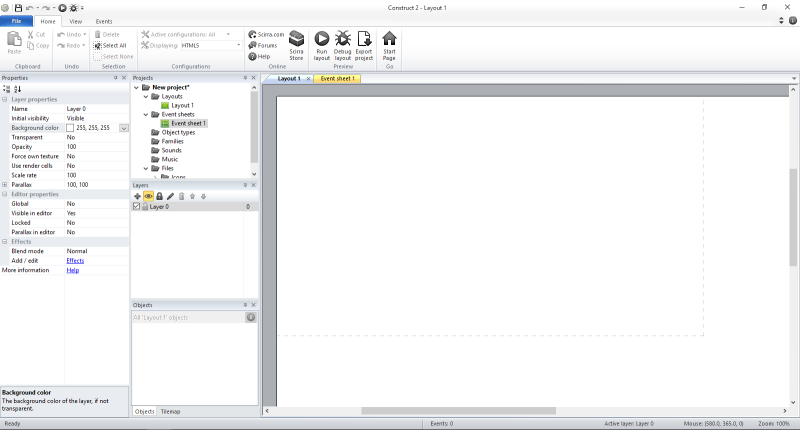Click the Objects search field
This screenshot has height=430, width=800.
(x=188, y=317)
